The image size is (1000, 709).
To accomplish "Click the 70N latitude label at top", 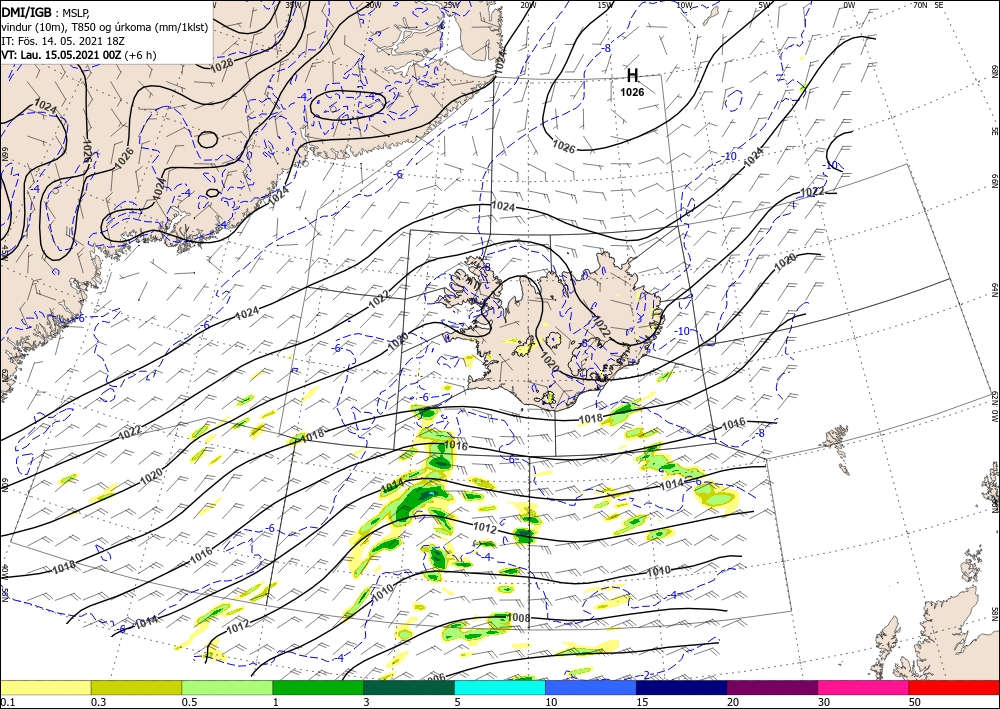I will coord(920,5).
